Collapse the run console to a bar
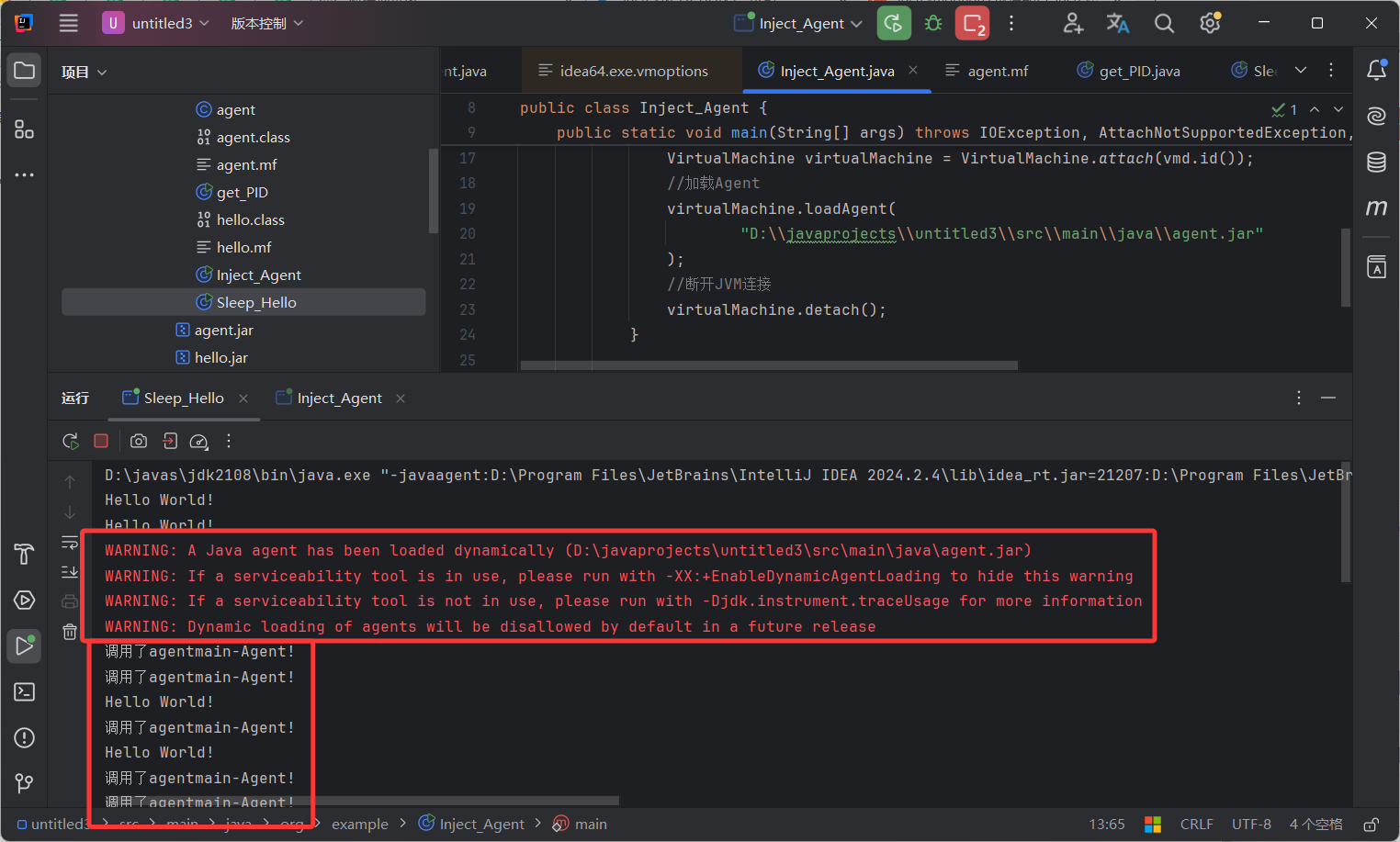The image size is (1400, 842). tap(1328, 398)
